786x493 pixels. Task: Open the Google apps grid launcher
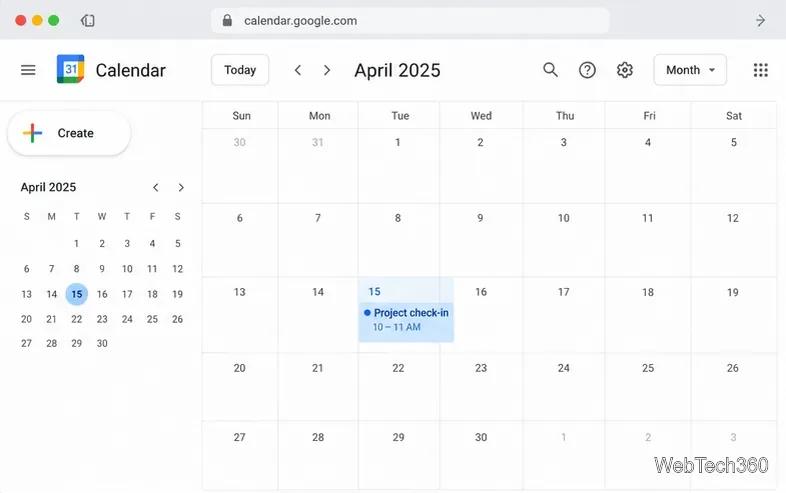pyautogui.click(x=760, y=70)
